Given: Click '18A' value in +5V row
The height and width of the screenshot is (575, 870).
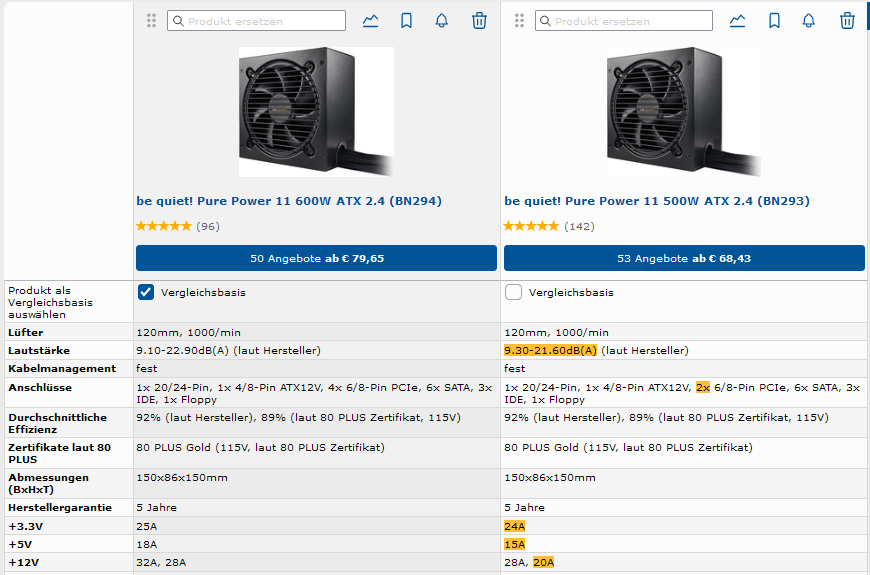Looking at the screenshot, I should pos(147,544).
